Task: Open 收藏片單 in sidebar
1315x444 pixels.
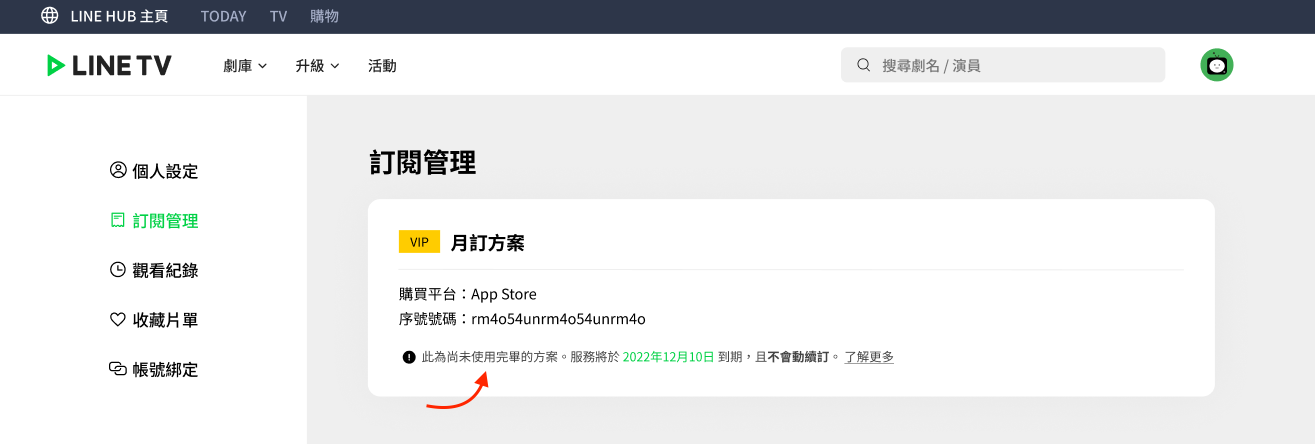Action: tap(154, 320)
